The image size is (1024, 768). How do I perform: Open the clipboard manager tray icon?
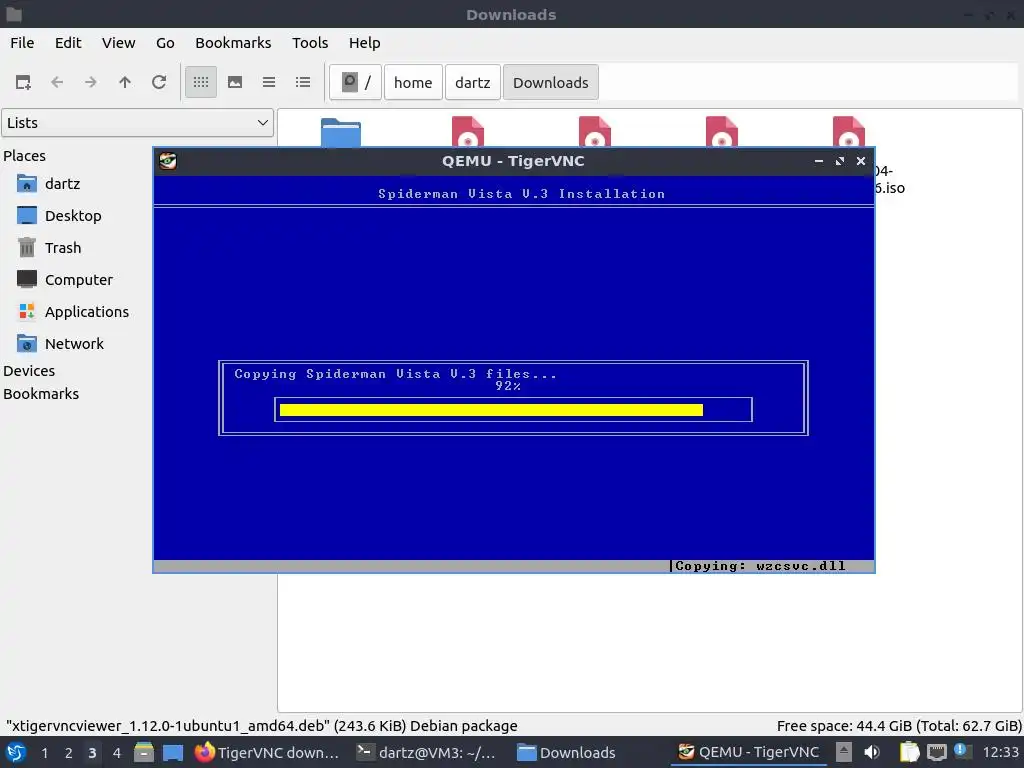[x=909, y=753]
